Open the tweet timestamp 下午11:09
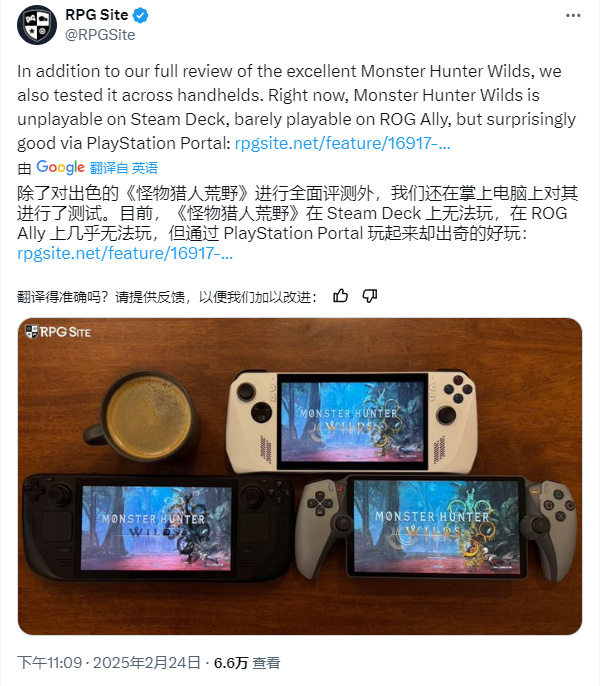The image size is (605, 686). pos(50,663)
